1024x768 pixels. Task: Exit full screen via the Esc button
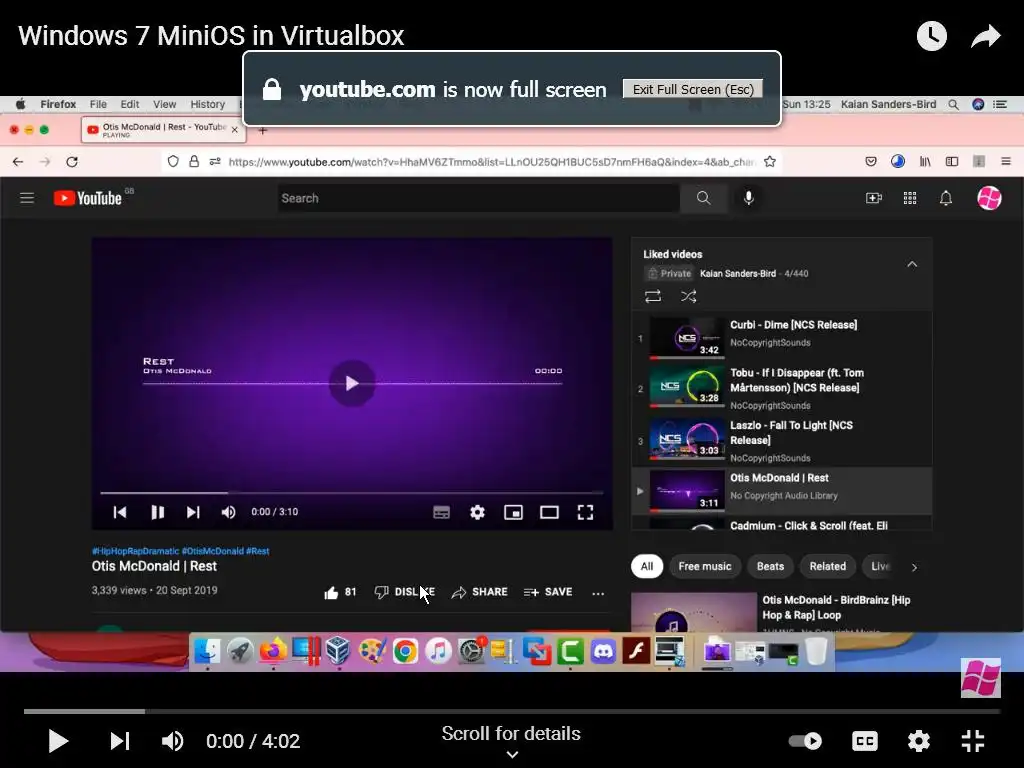693,89
